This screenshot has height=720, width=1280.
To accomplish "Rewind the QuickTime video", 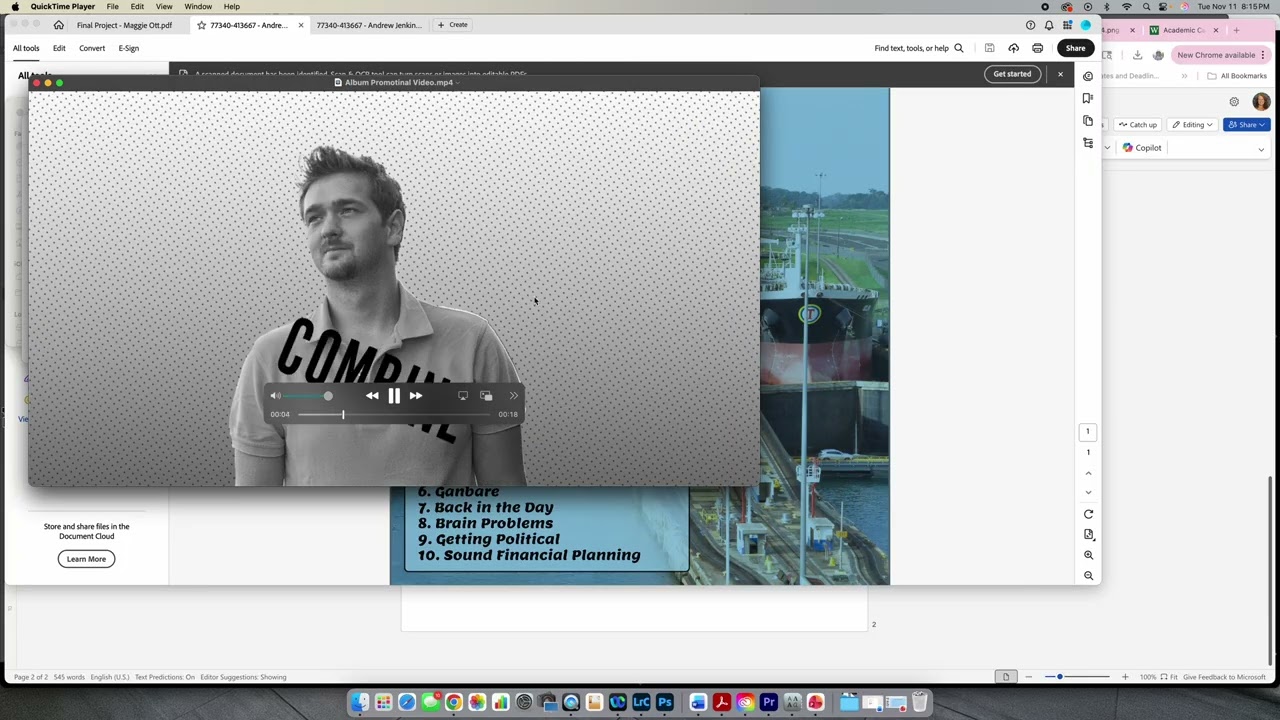I will pos(372,396).
